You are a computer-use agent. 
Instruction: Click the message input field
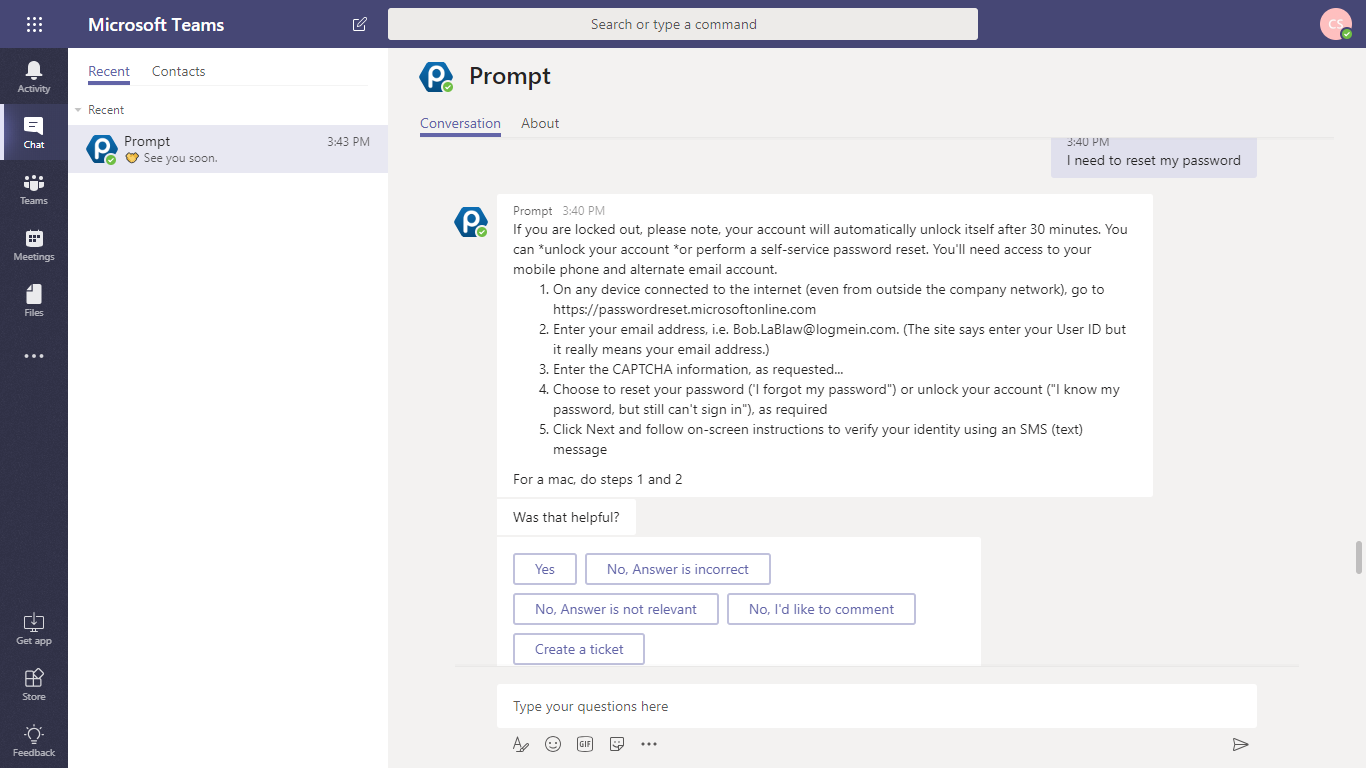[x=877, y=706]
